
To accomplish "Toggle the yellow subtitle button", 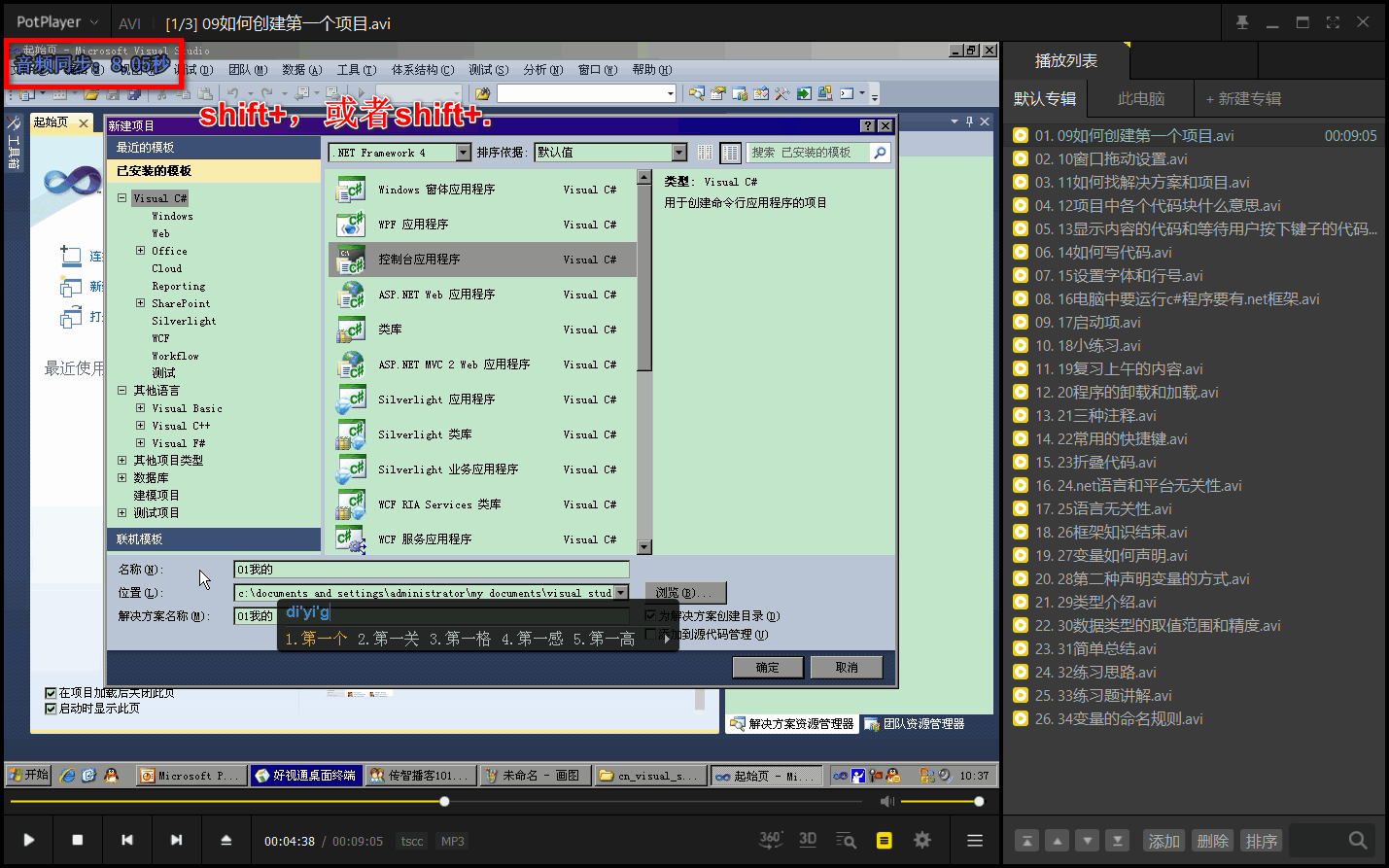I will 884,840.
